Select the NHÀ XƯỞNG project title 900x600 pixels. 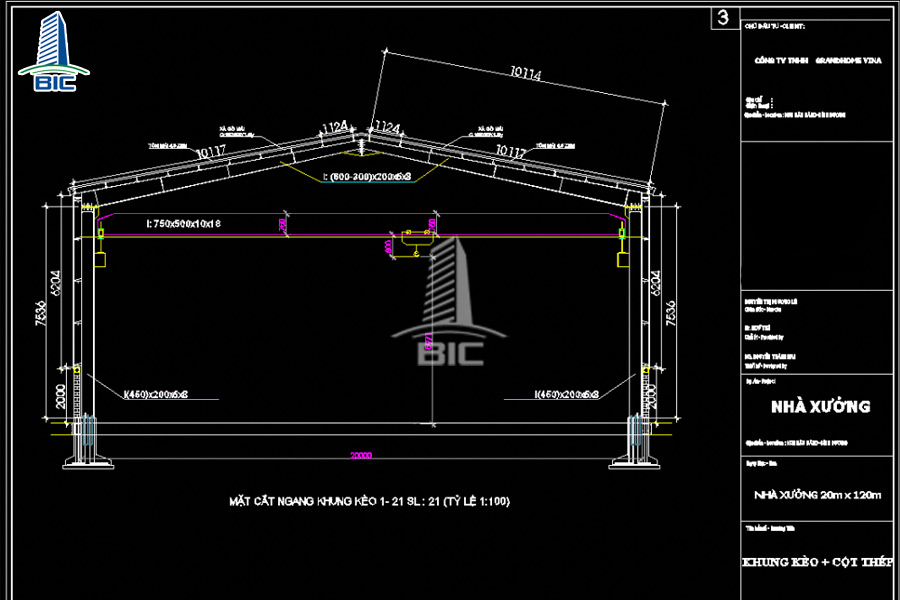[819, 407]
